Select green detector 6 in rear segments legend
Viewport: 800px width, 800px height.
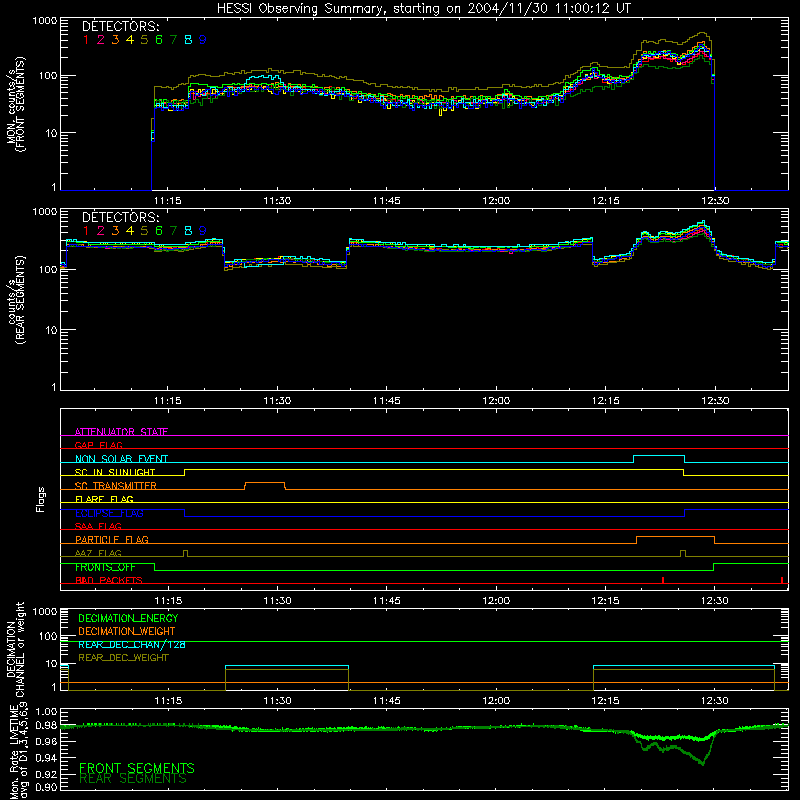click(x=159, y=231)
